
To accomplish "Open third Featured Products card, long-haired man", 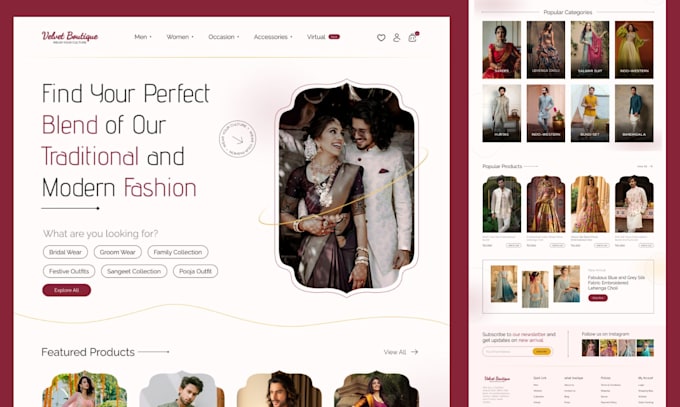I will point(279,389).
